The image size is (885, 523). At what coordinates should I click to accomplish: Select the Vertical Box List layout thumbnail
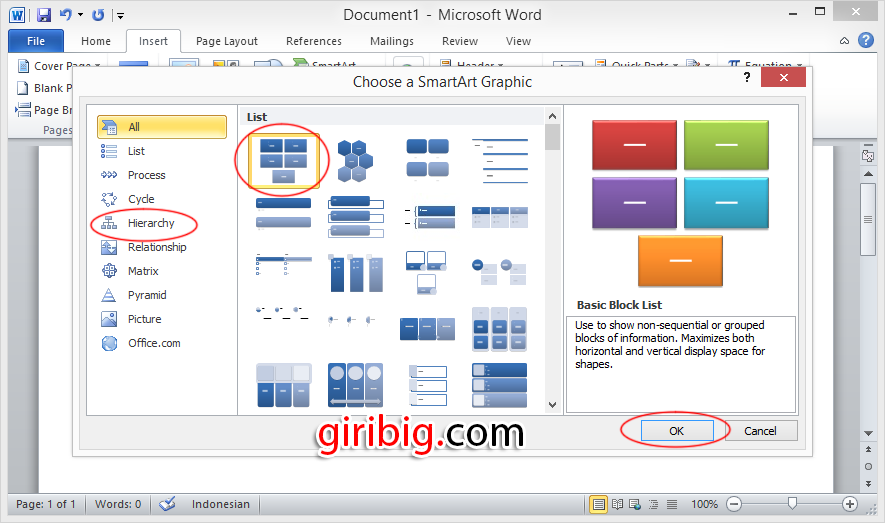click(x=356, y=217)
